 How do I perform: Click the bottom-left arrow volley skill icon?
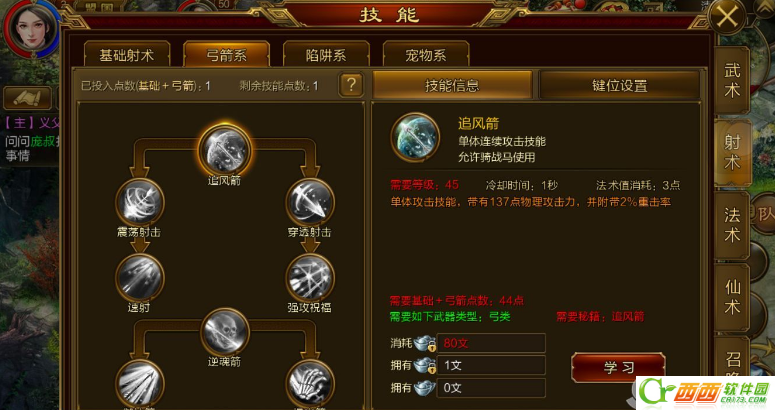click(140, 384)
